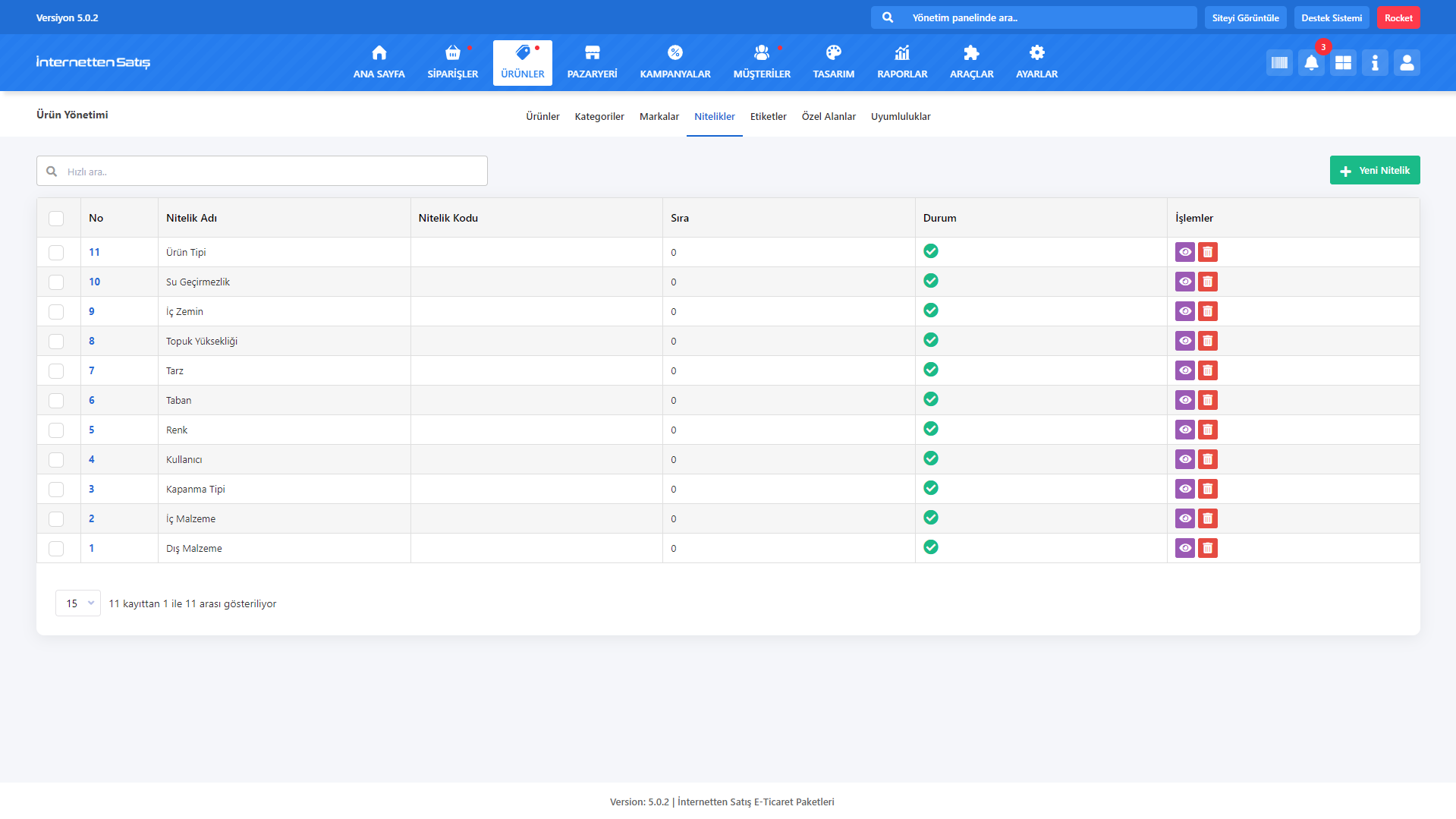Image resolution: width=1456 pixels, height=819 pixels.
Task: View the Su Geçirmezlik attribute details
Action: point(1184,282)
